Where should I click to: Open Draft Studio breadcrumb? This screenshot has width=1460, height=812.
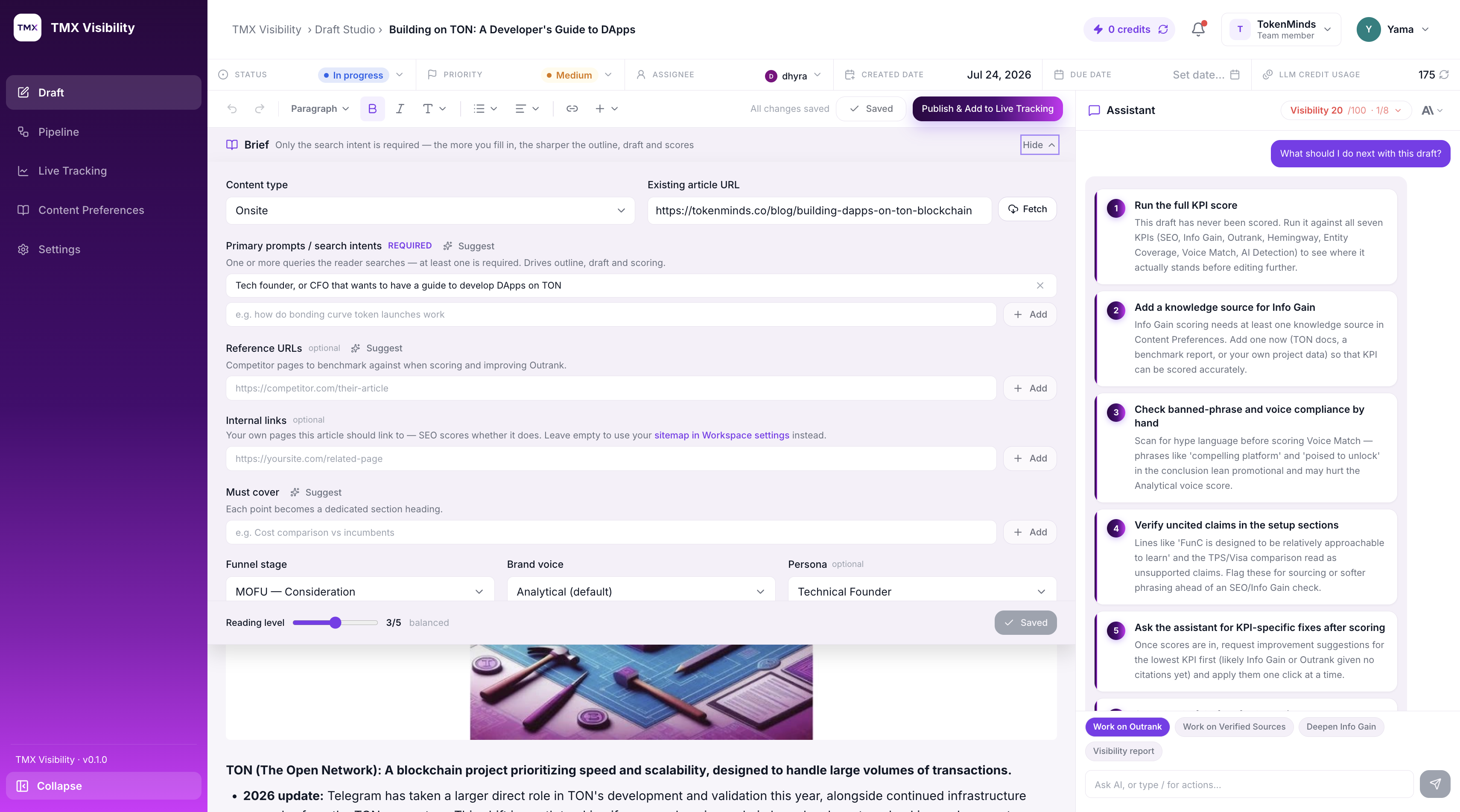pyautogui.click(x=345, y=29)
